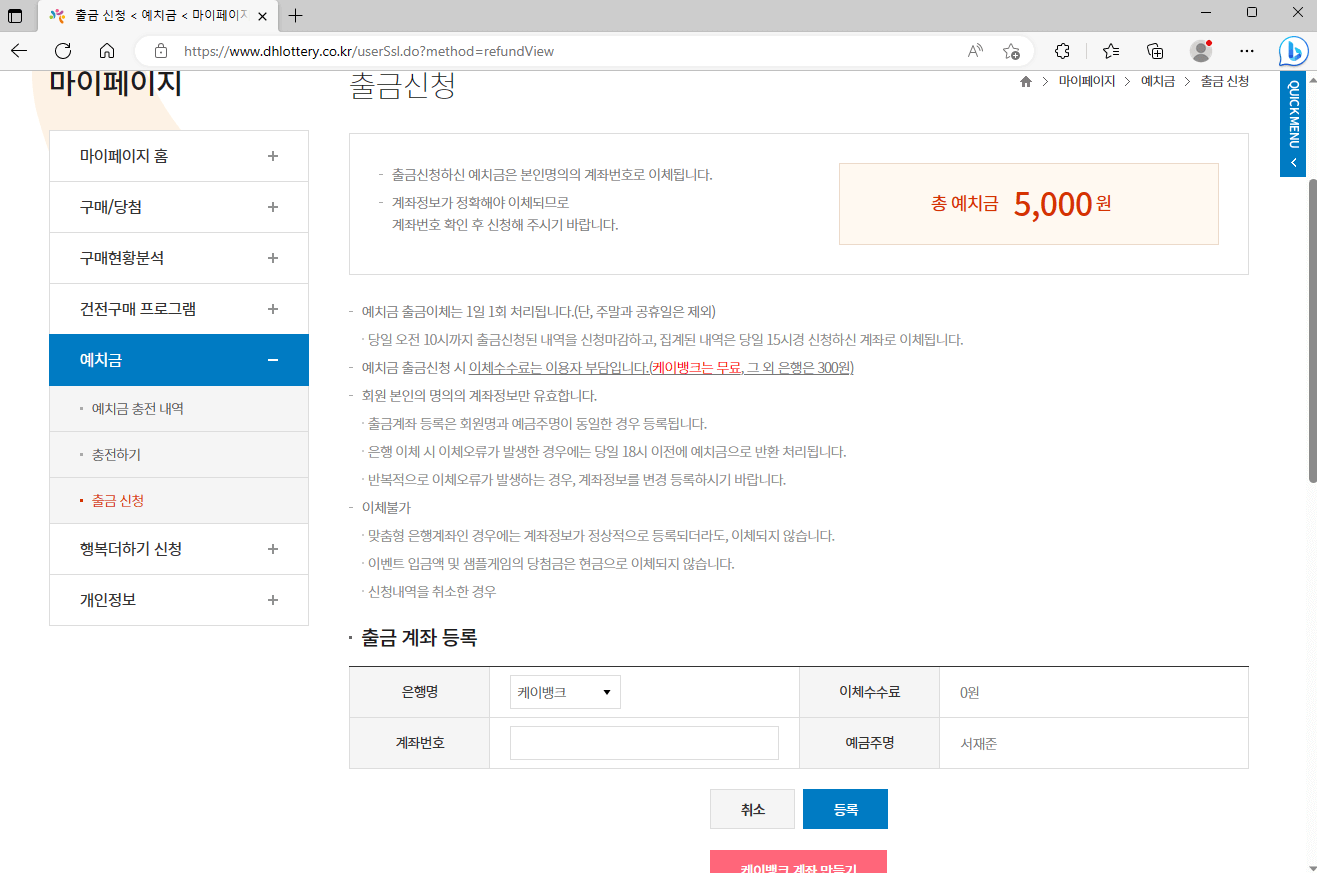Open Browser essentials icon
Screen dimensions: 1317x873
1062,50
